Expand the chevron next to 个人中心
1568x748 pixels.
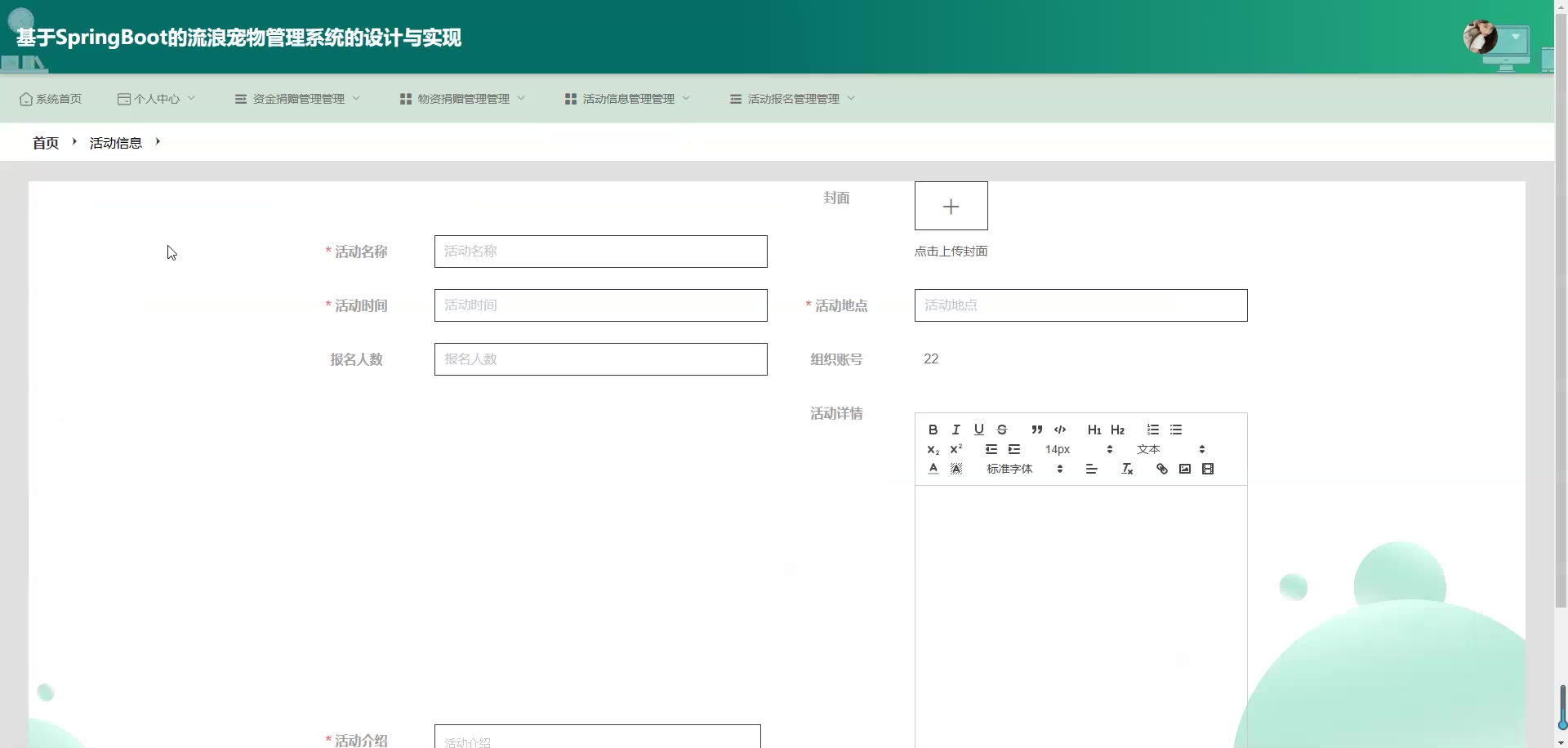[191, 98]
